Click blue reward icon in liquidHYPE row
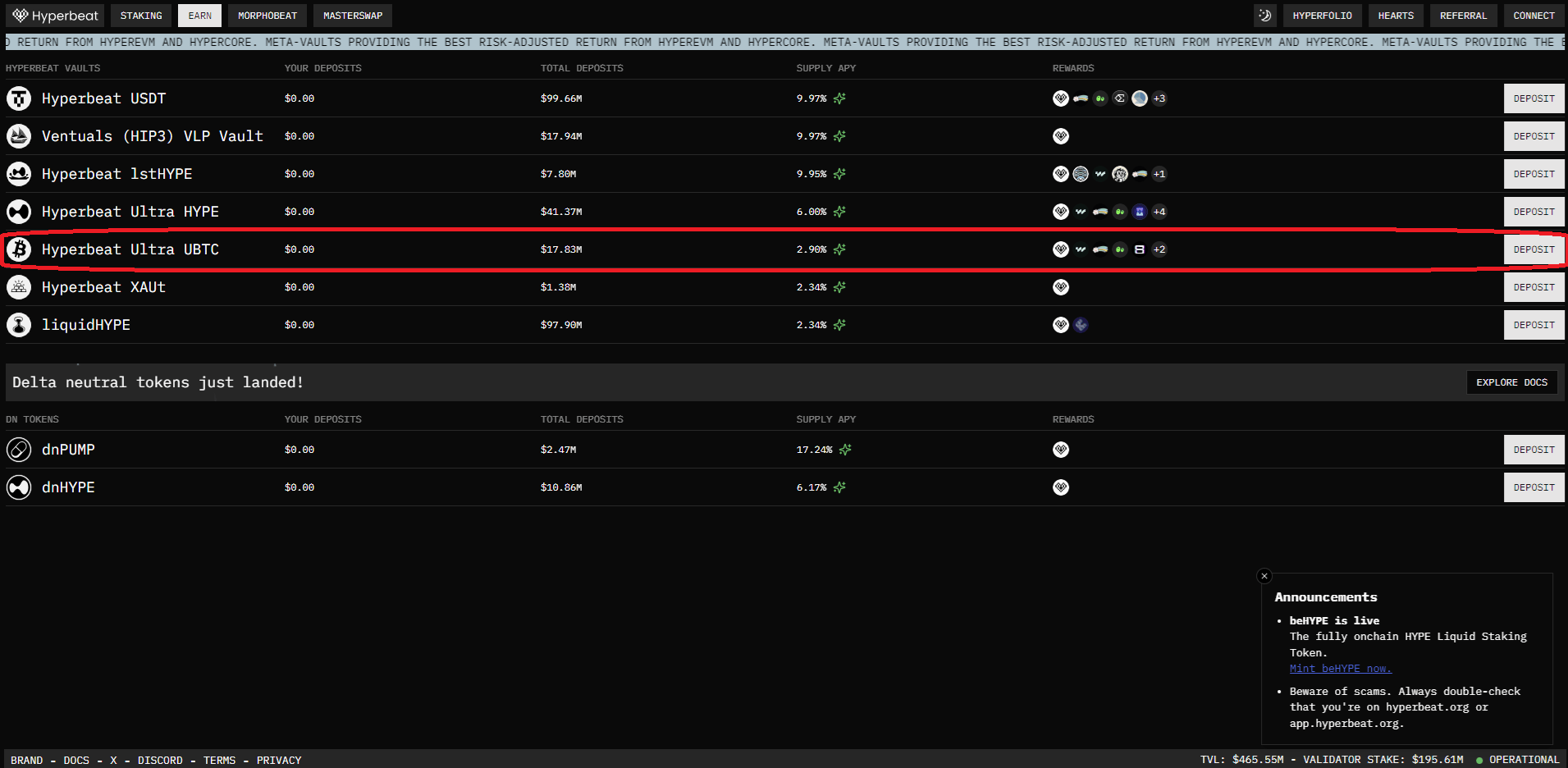This screenshot has height=768, width=1568. [x=1081, y=325]
